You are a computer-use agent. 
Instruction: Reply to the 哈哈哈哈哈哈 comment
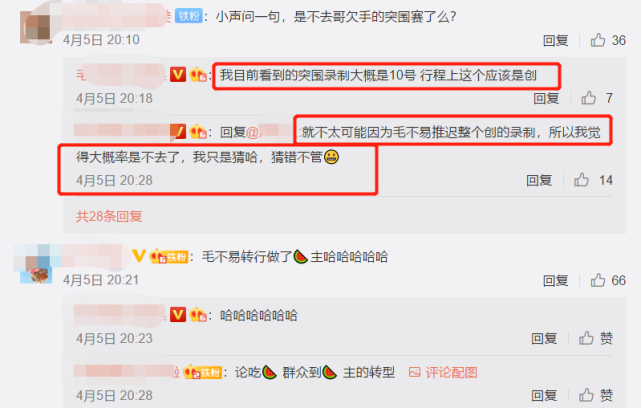544,338
